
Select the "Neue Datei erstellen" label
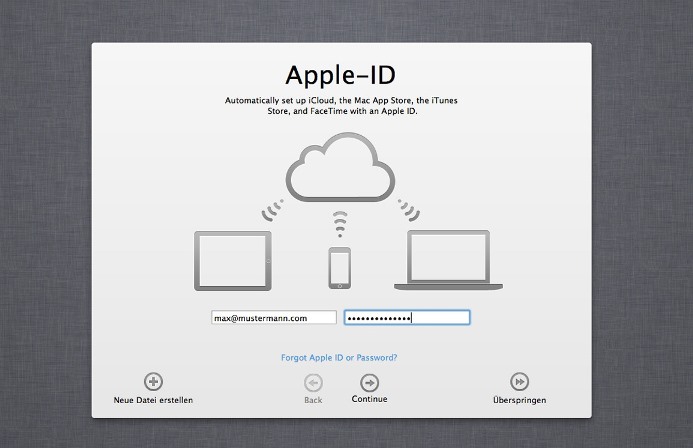(x=153, y=400)
